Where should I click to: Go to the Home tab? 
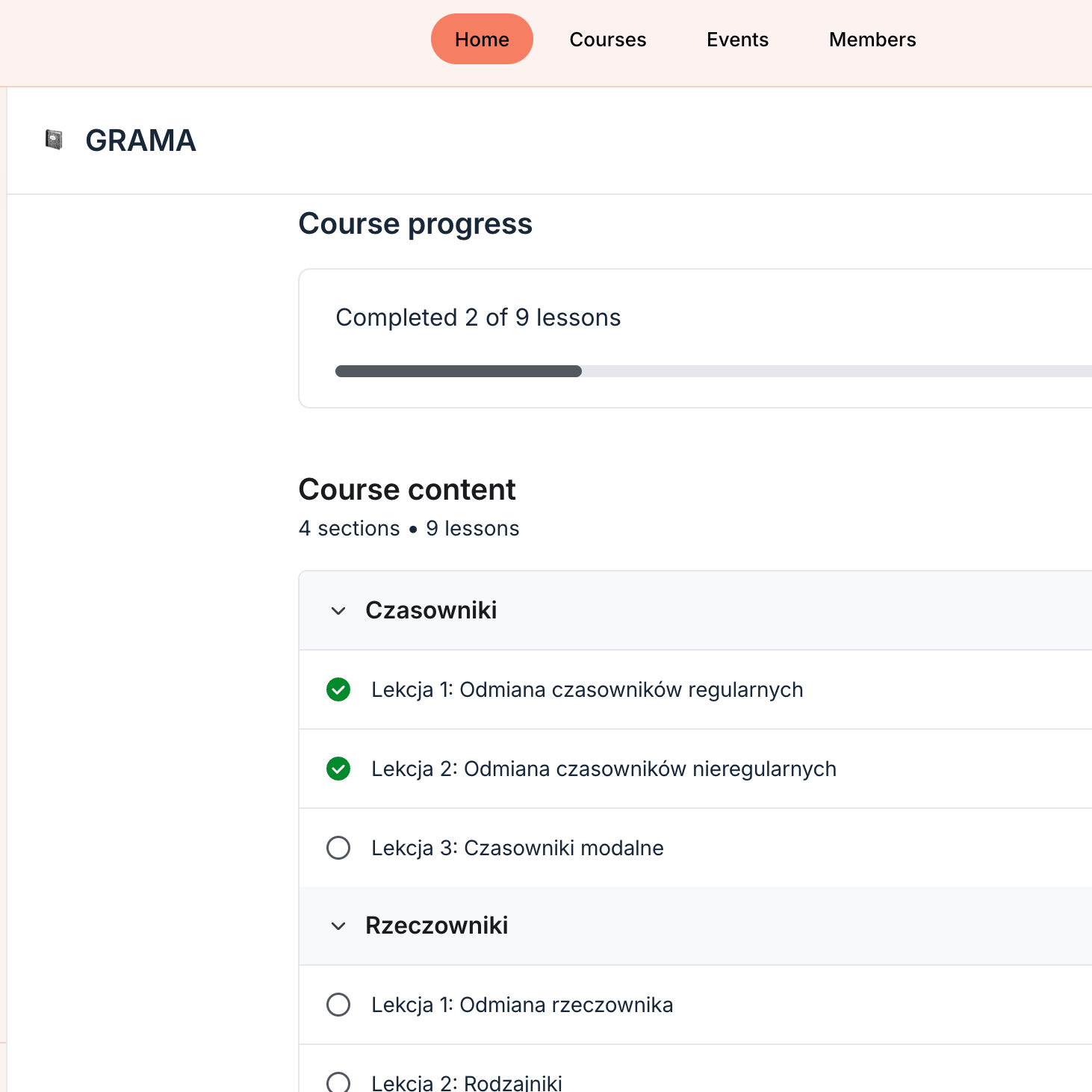pyautogui.click(x=482, y=40)
